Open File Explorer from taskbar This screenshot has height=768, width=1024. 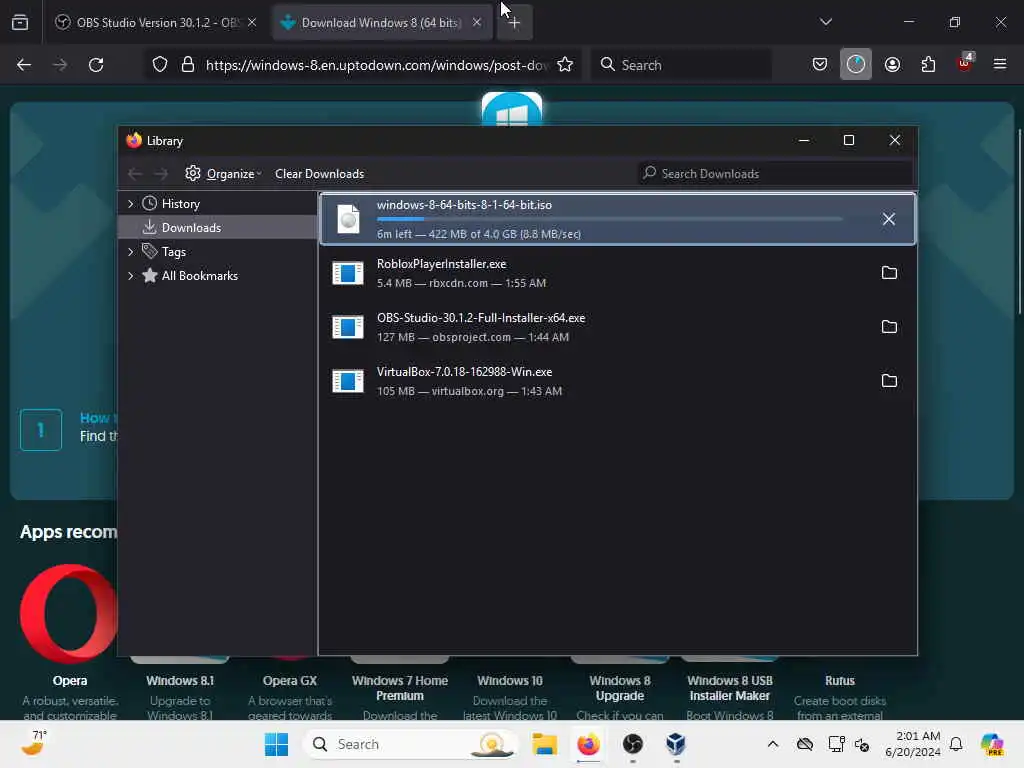(x=544, y=744)
